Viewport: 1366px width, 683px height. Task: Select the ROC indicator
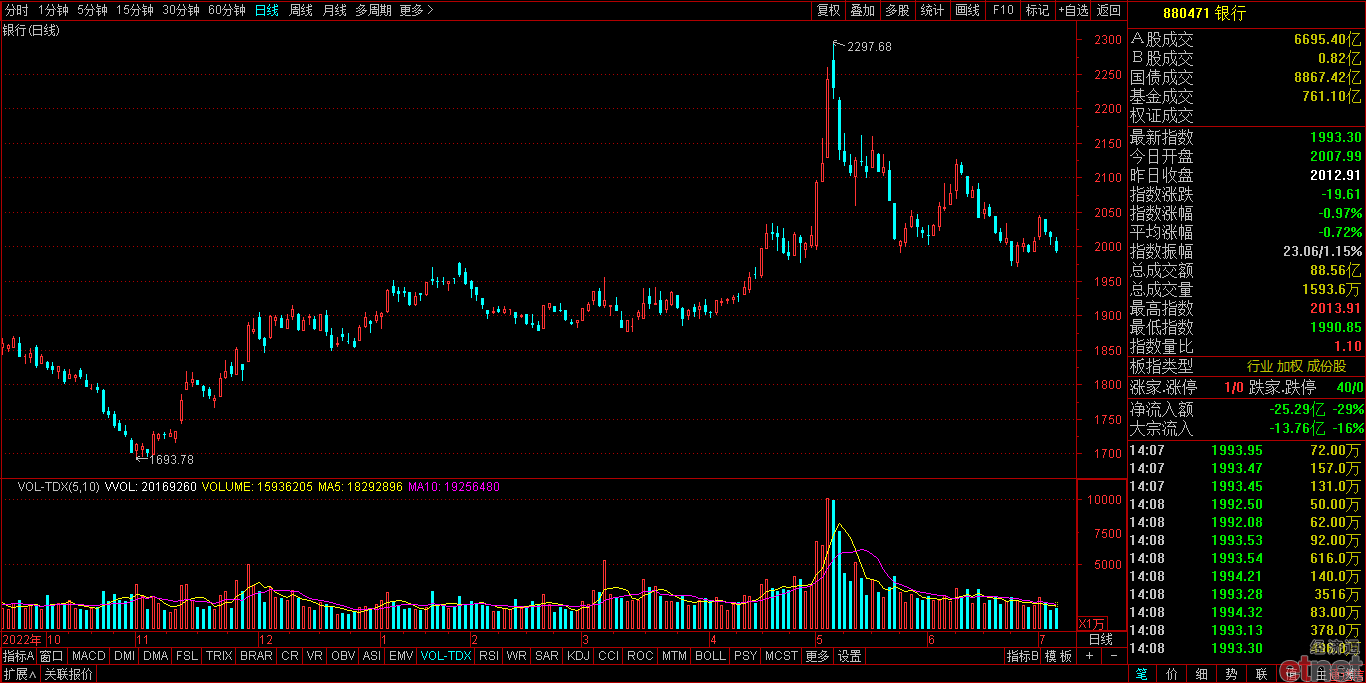(640, 656)
